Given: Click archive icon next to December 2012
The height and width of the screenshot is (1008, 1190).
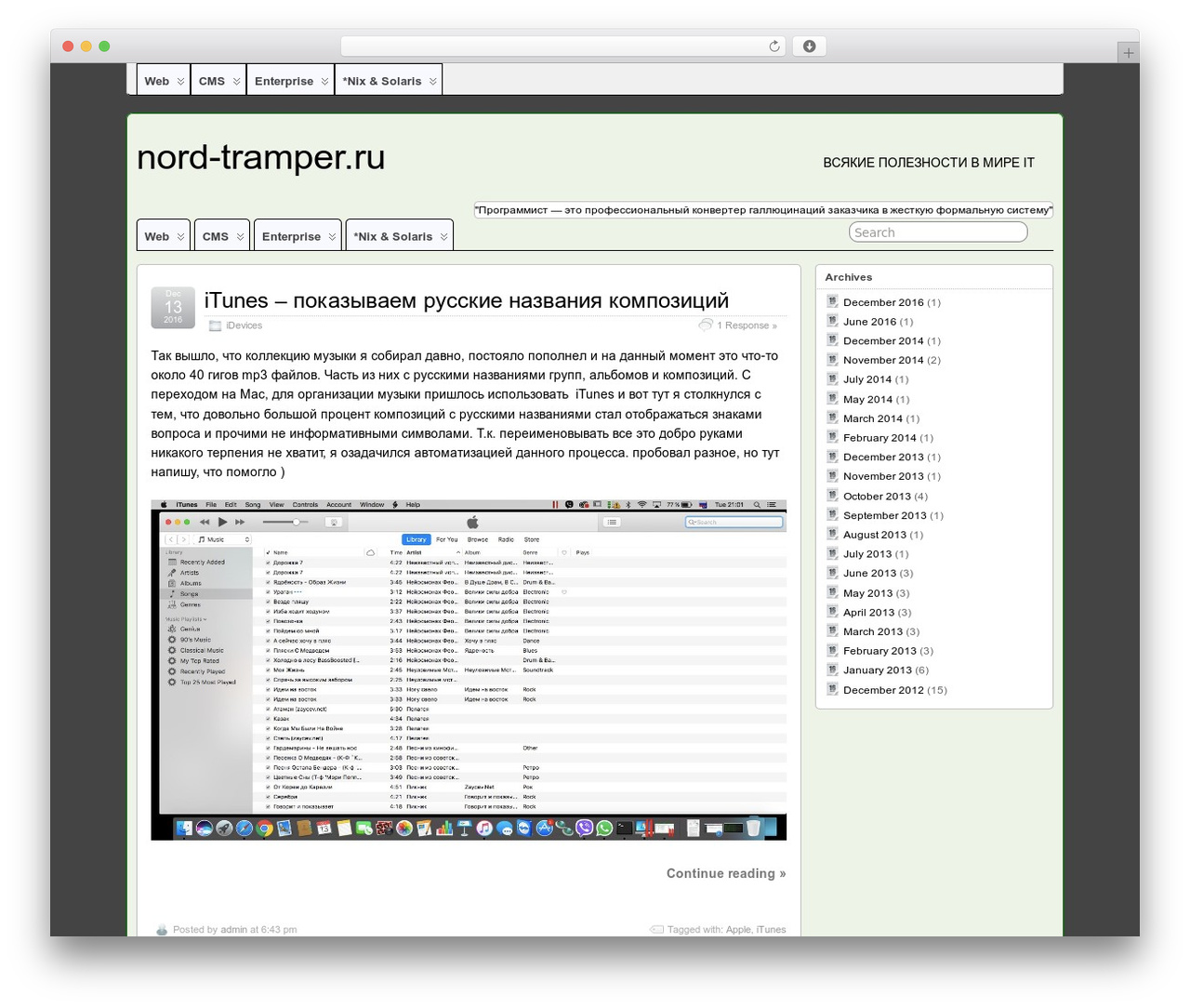Looking at the screenshot, I should click(832, 689).
